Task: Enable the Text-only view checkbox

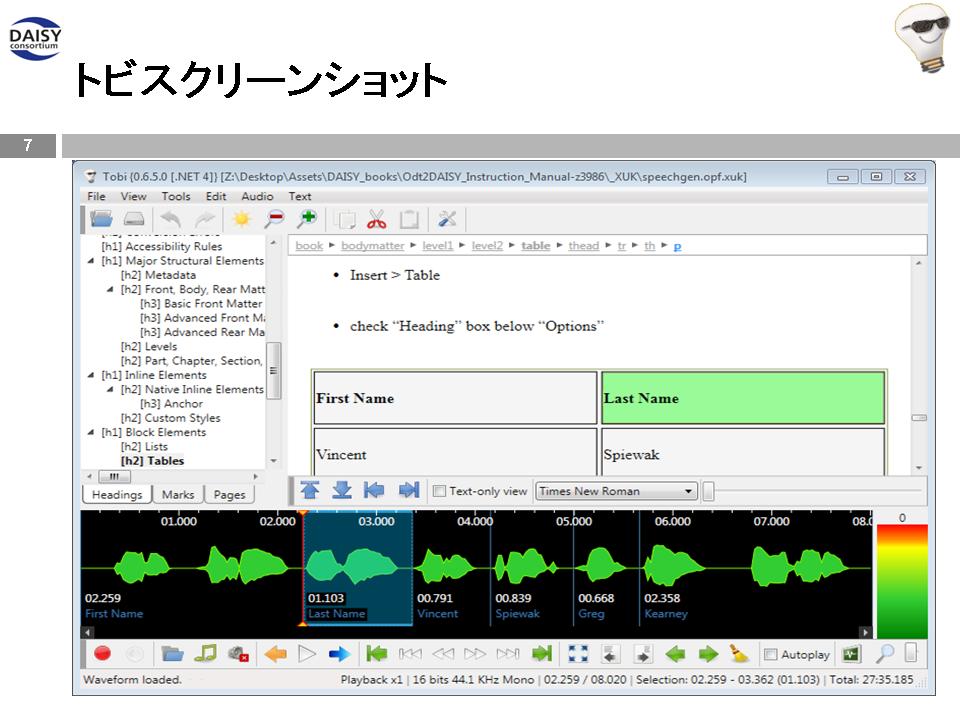Action: tap(439, 491)
